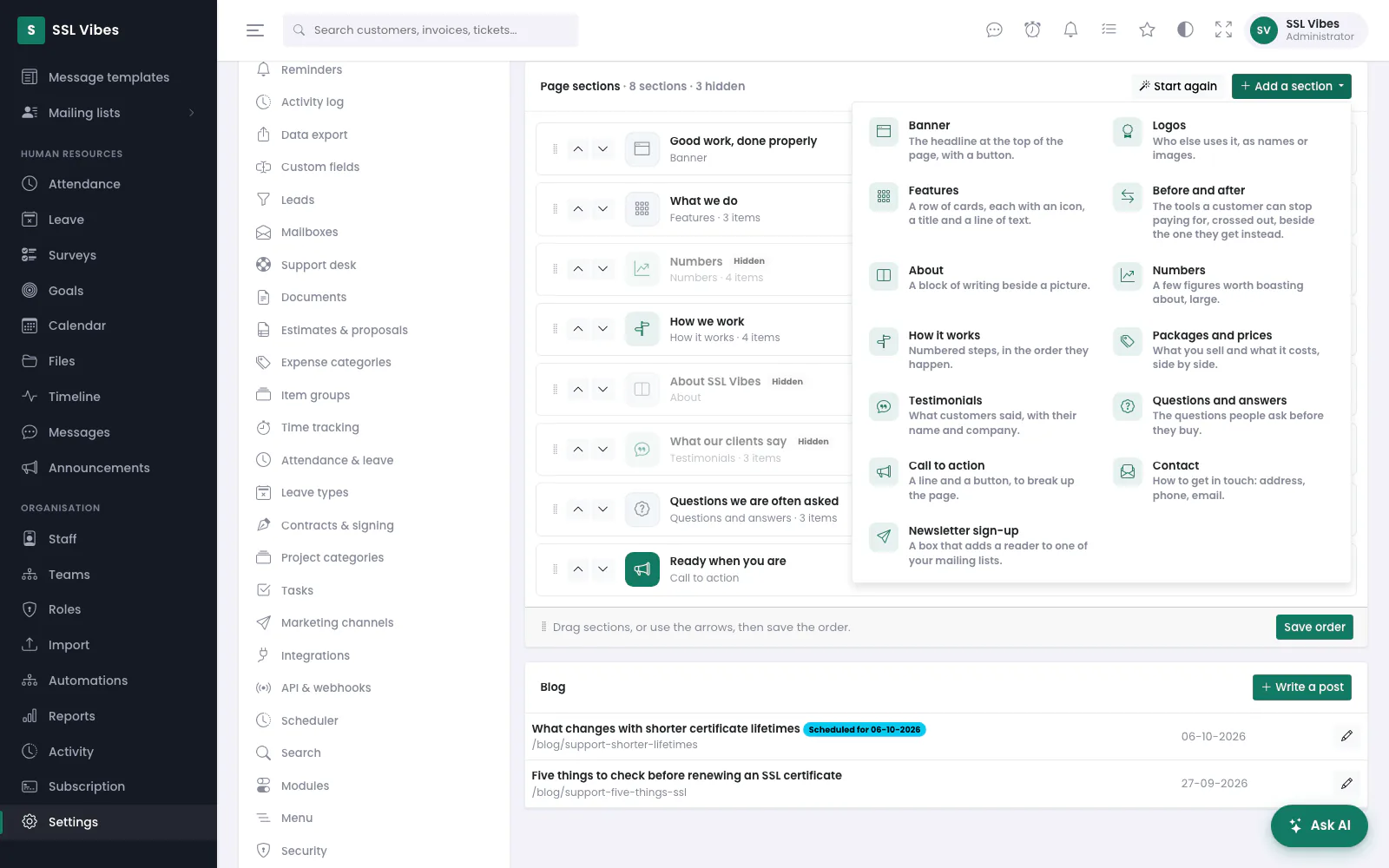Click the SSL Vibes logo
The height and width of the screenshot is (868, 1389).
(69, 30)
